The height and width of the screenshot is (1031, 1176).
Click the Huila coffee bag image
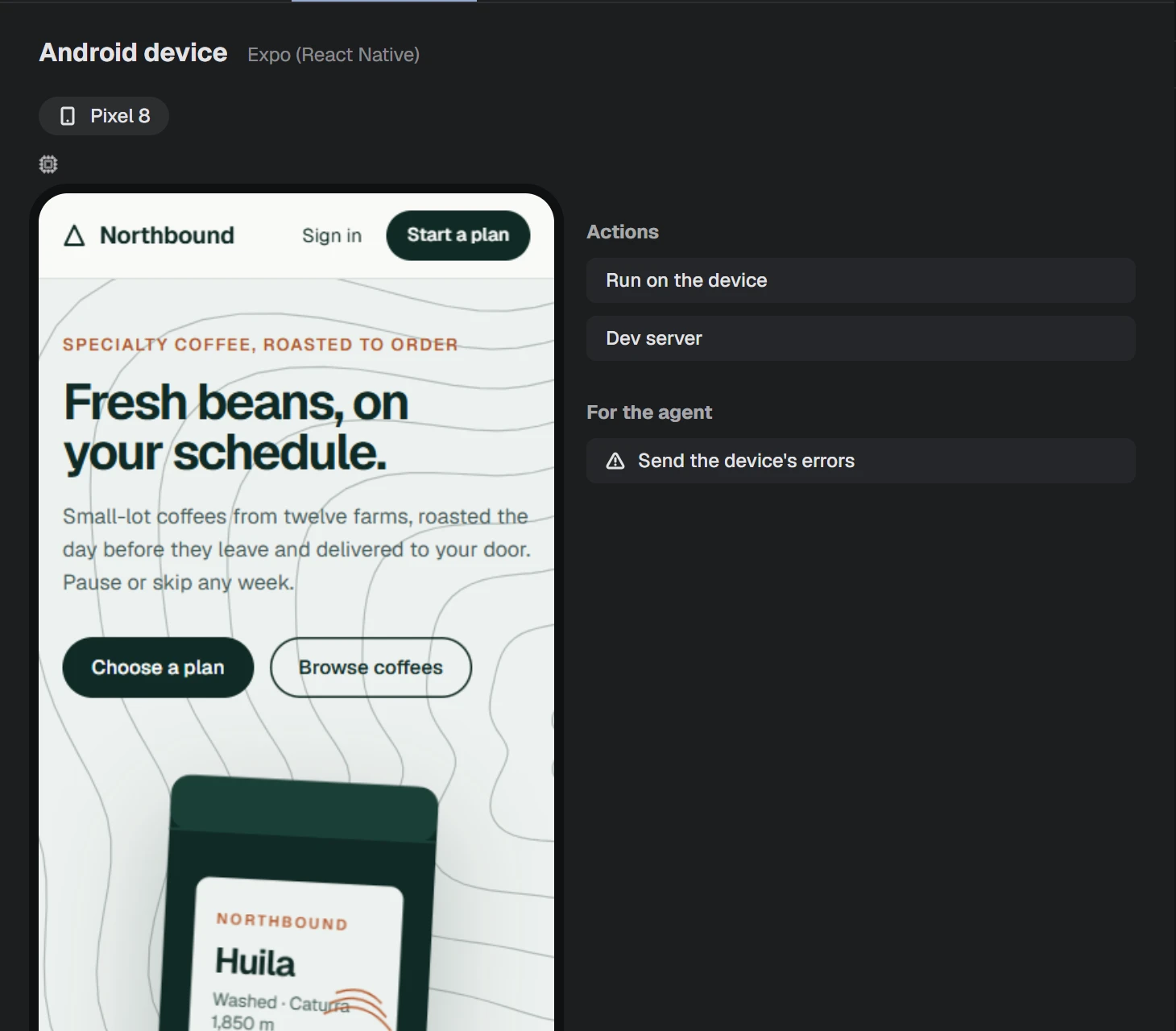[300, 904]
